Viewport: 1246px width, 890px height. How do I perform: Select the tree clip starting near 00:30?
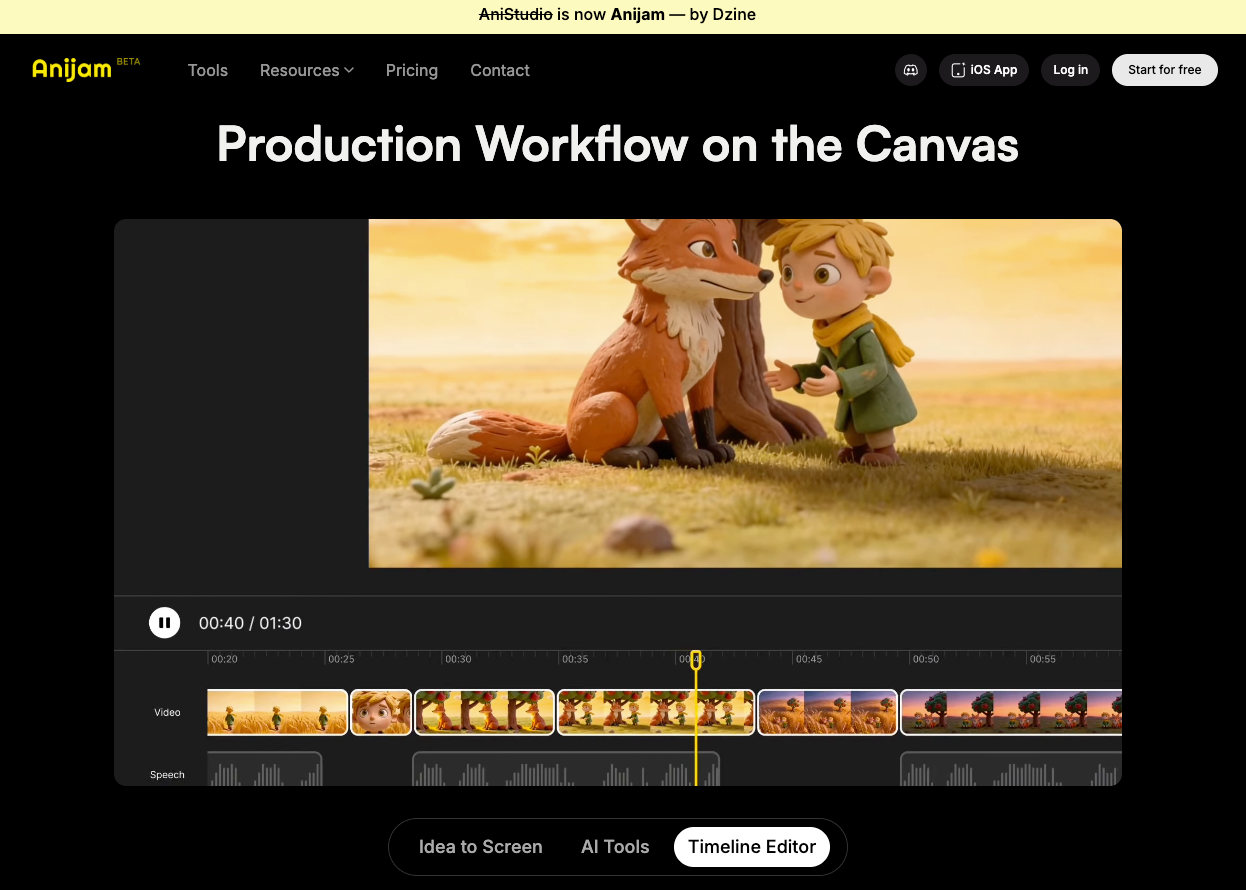[x=484, y=712]
